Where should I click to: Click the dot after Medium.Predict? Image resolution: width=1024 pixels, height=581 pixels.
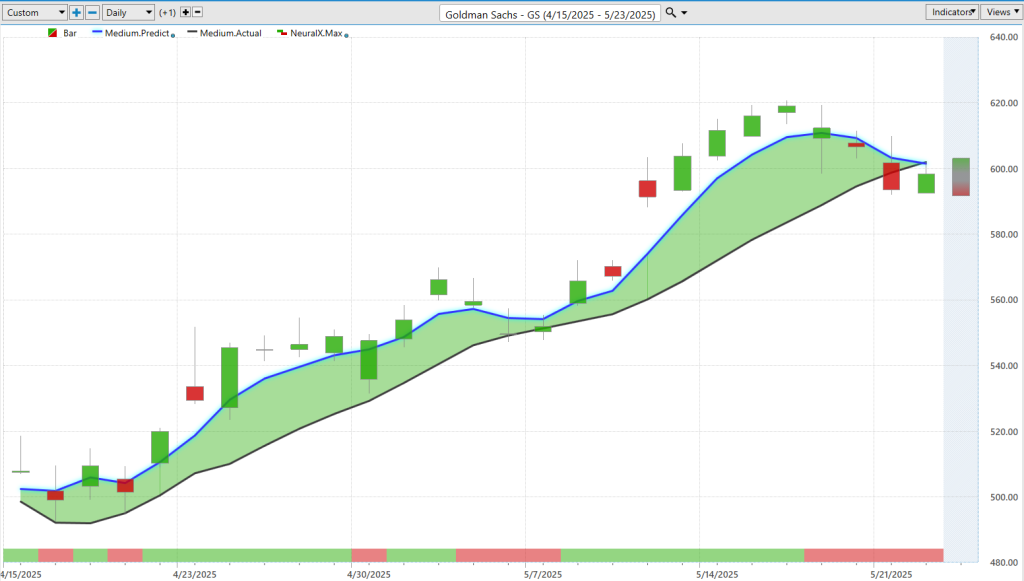click(x=173, y=35)
